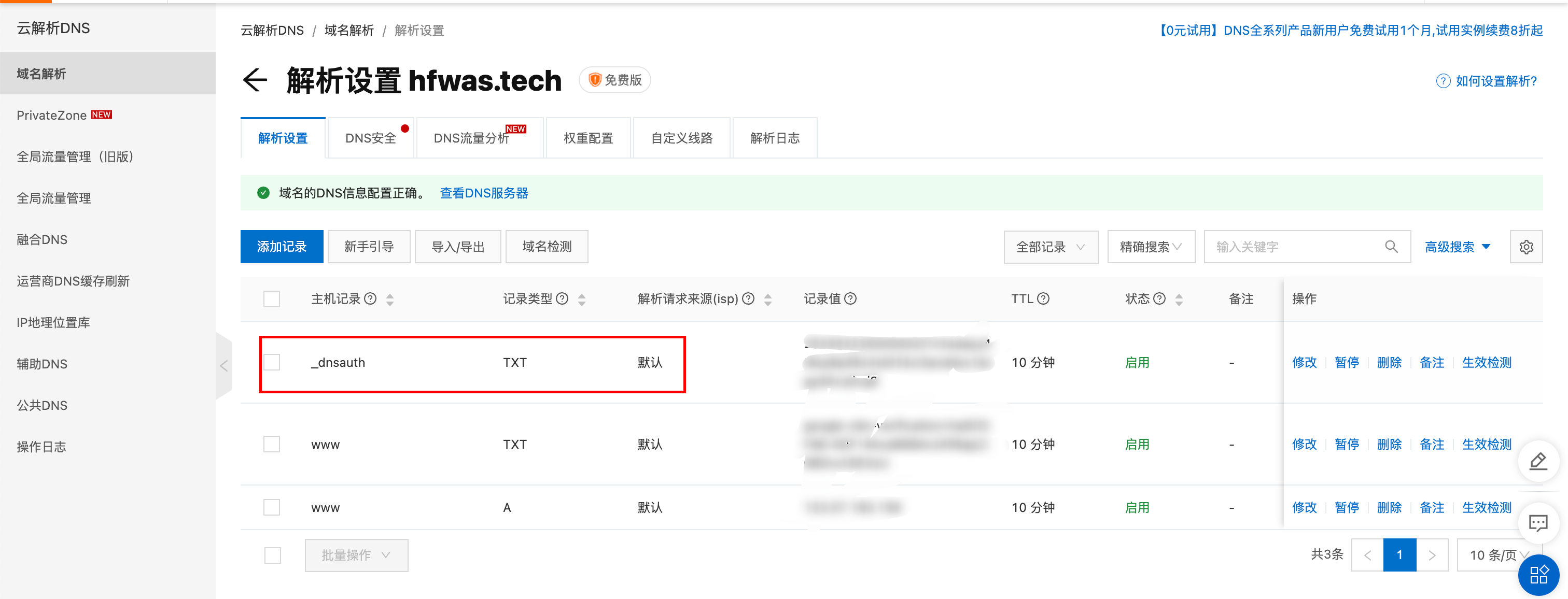Collapse the left sidebar handle

(223, 365)
